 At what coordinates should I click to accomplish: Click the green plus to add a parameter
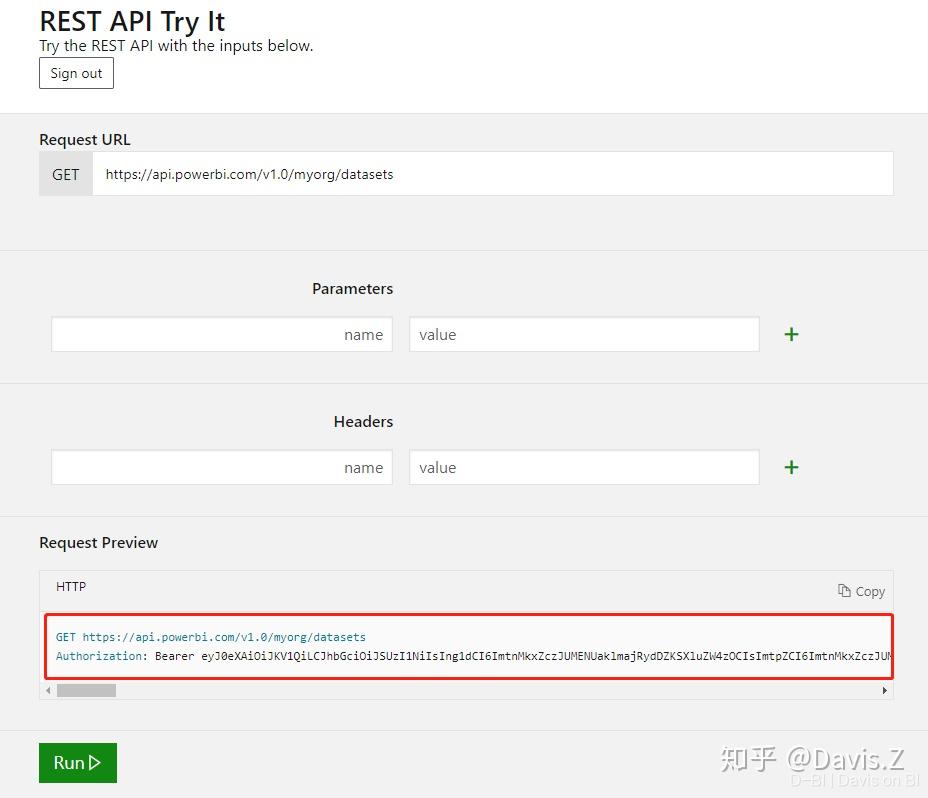791,334
